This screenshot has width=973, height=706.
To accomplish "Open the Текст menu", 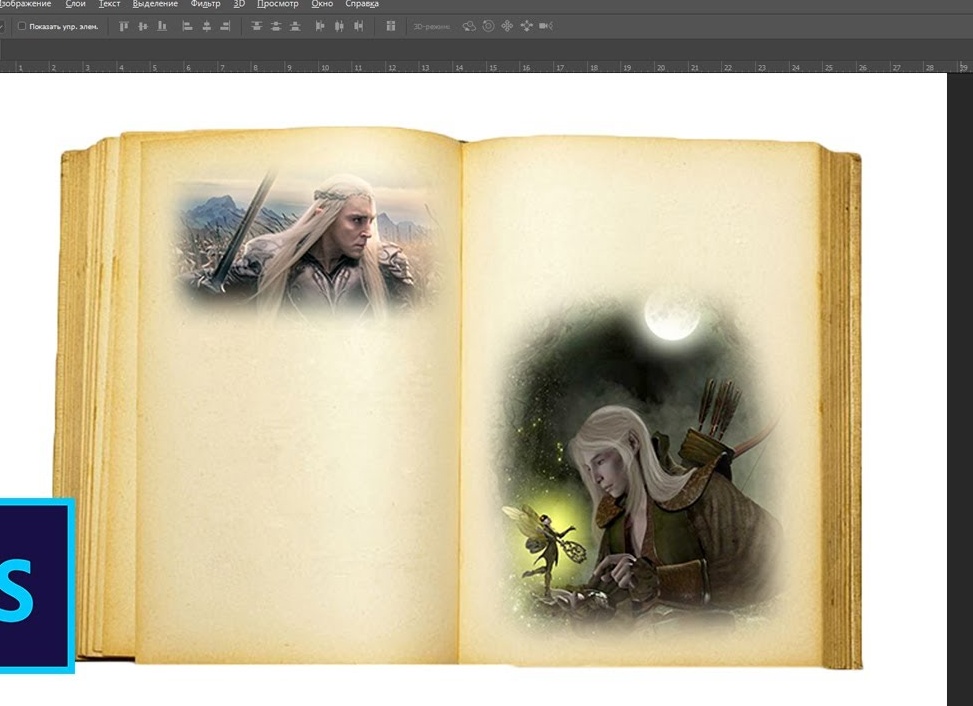I will [109, 4].
